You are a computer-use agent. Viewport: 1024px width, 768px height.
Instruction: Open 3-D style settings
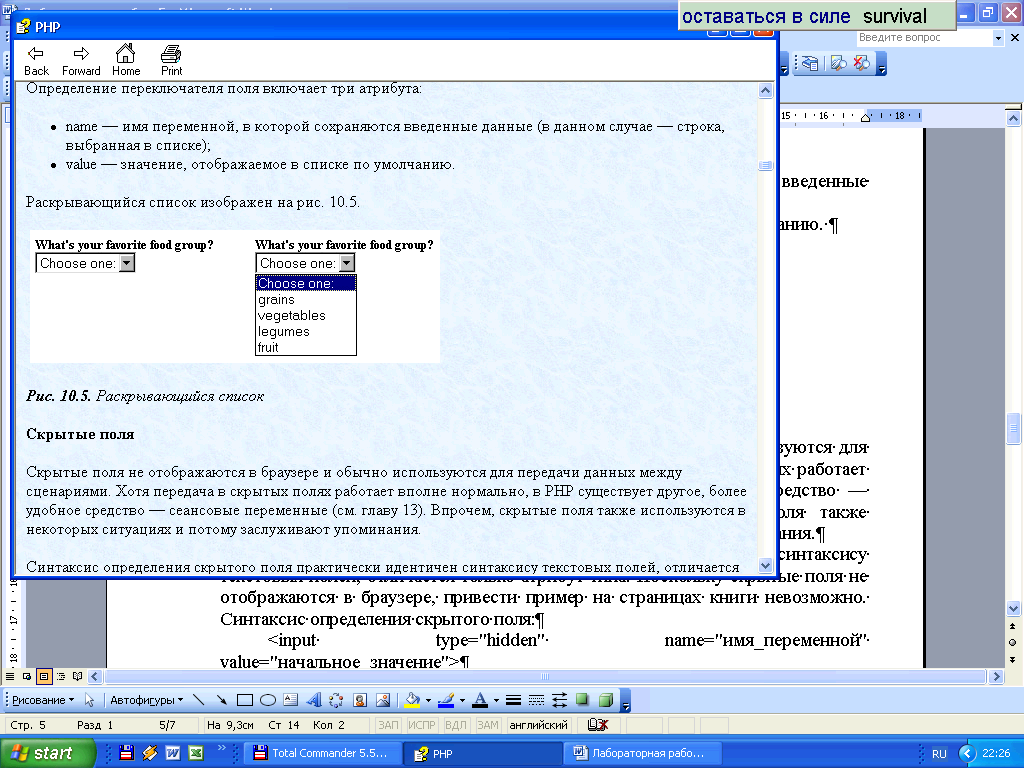(x=605, y=700)
